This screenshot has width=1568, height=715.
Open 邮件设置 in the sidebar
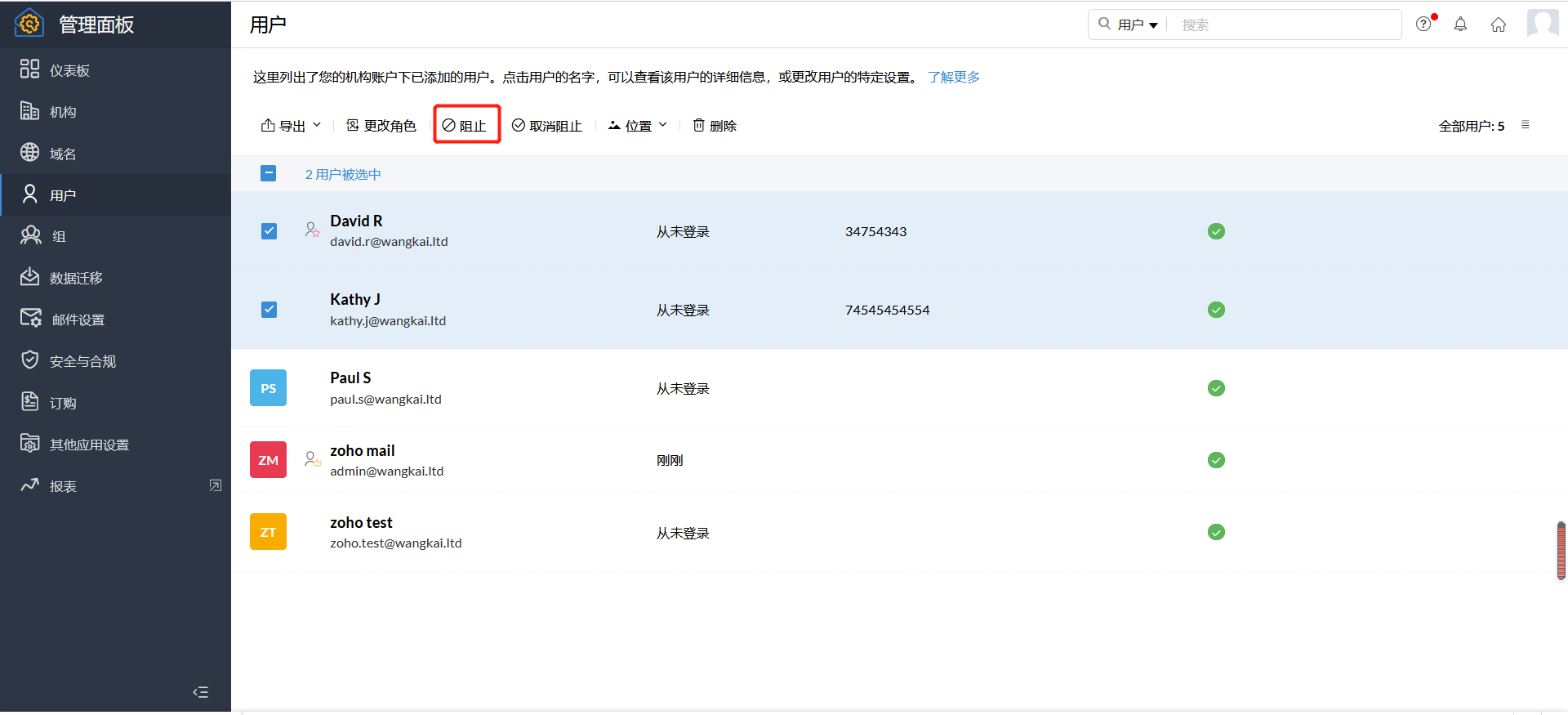pos(78,320)
